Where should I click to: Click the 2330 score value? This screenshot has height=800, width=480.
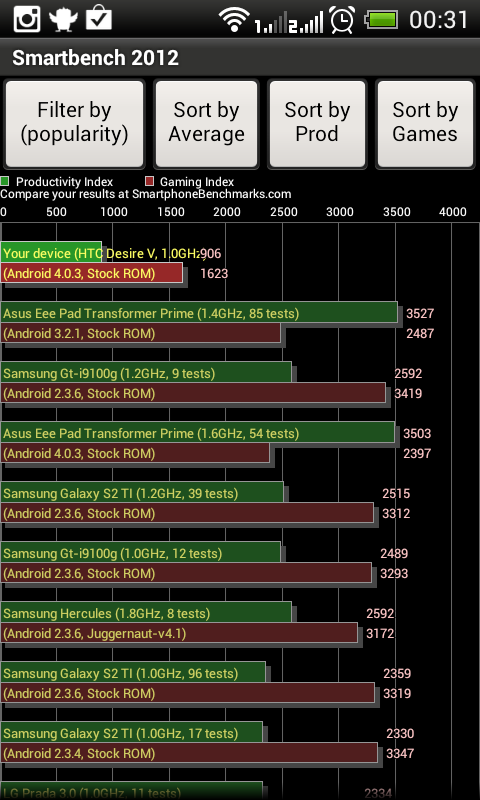(x=400, y=734)
